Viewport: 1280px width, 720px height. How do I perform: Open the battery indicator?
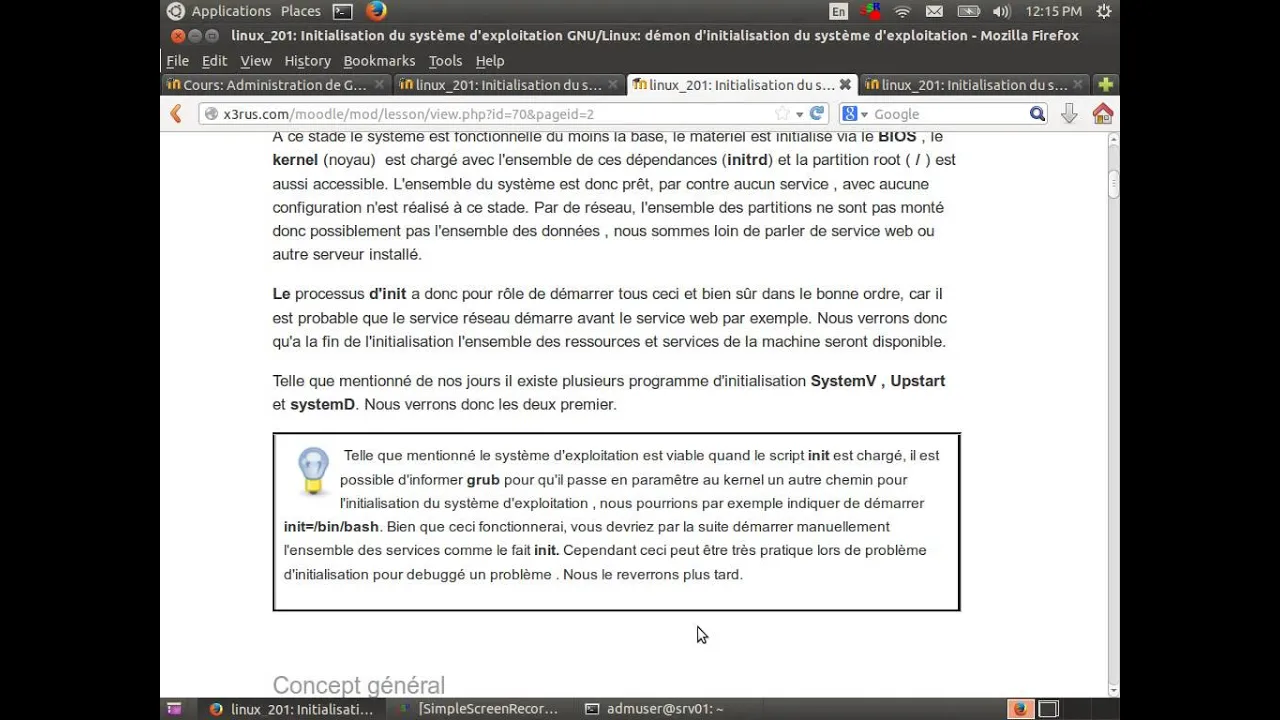(x=968, y=12)
